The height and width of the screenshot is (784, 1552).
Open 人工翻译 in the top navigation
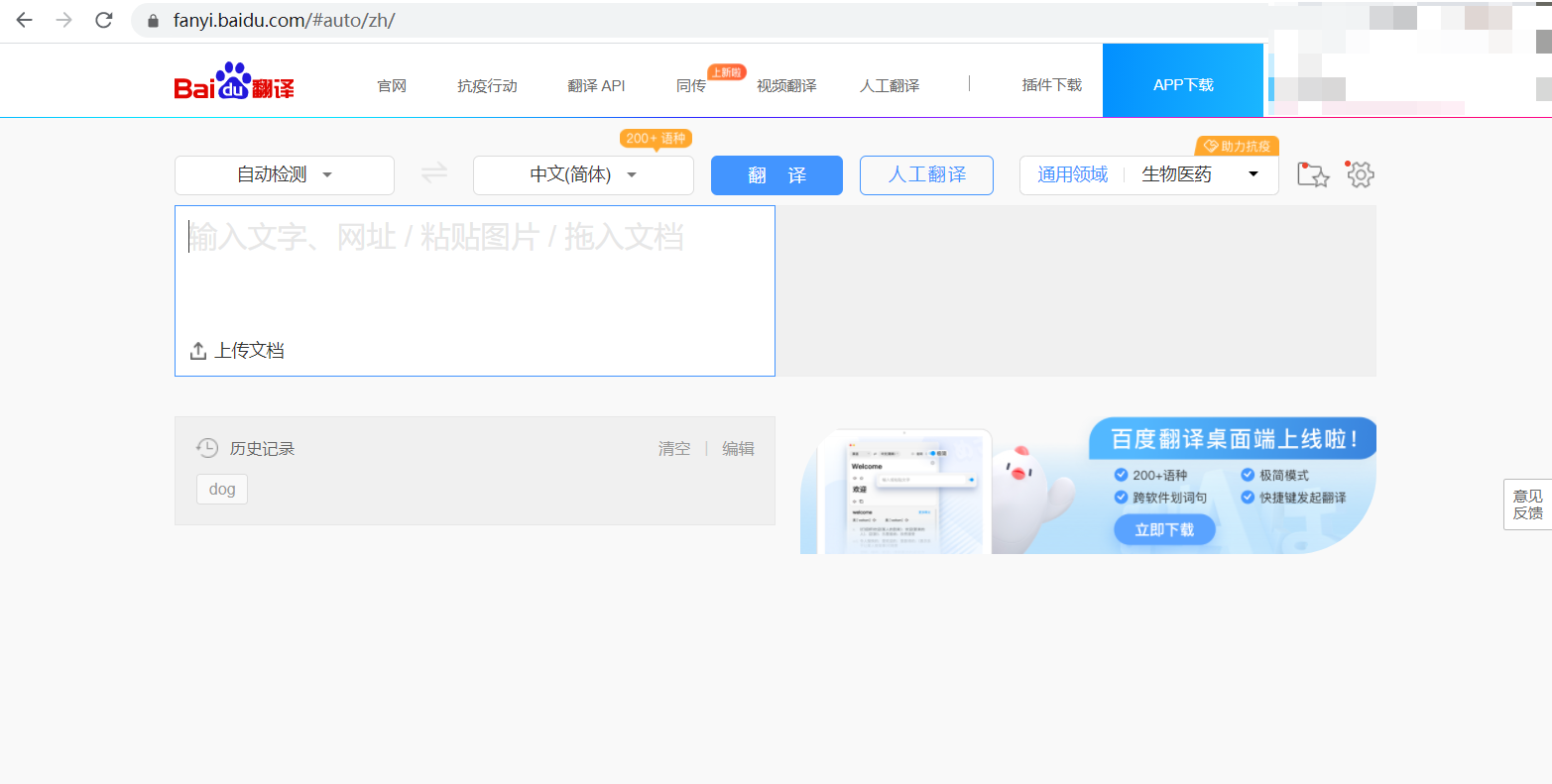(890, 85)
